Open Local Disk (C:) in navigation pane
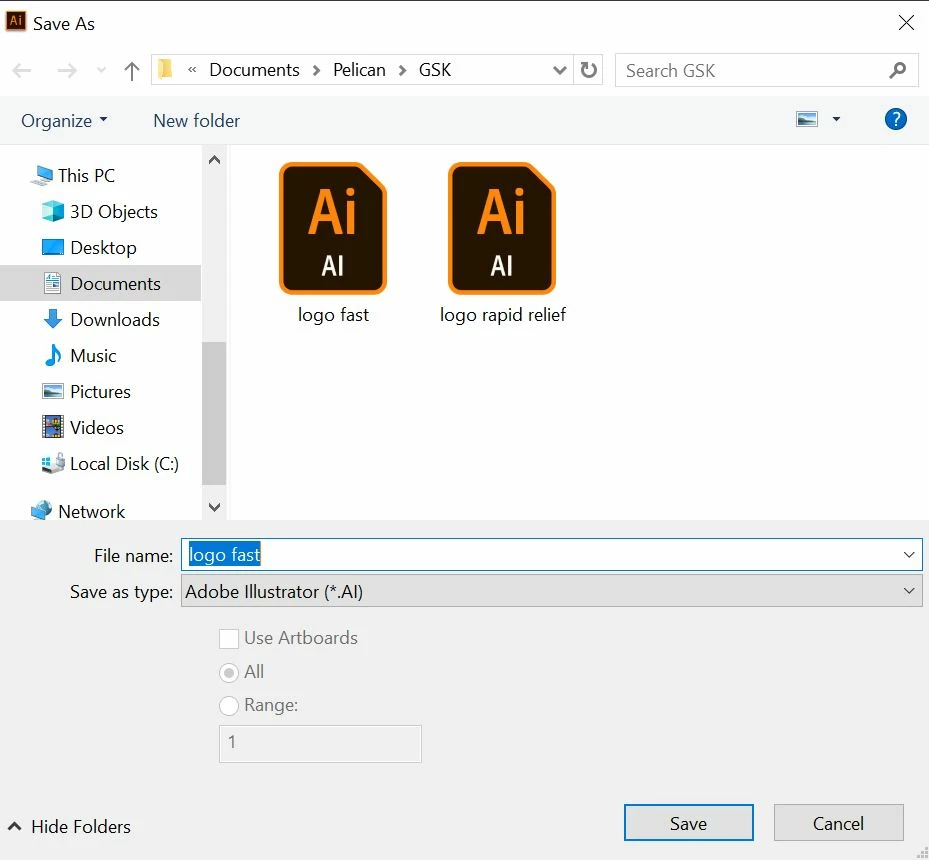This screenshot has height=860, width=929. [x=110, y=464]
